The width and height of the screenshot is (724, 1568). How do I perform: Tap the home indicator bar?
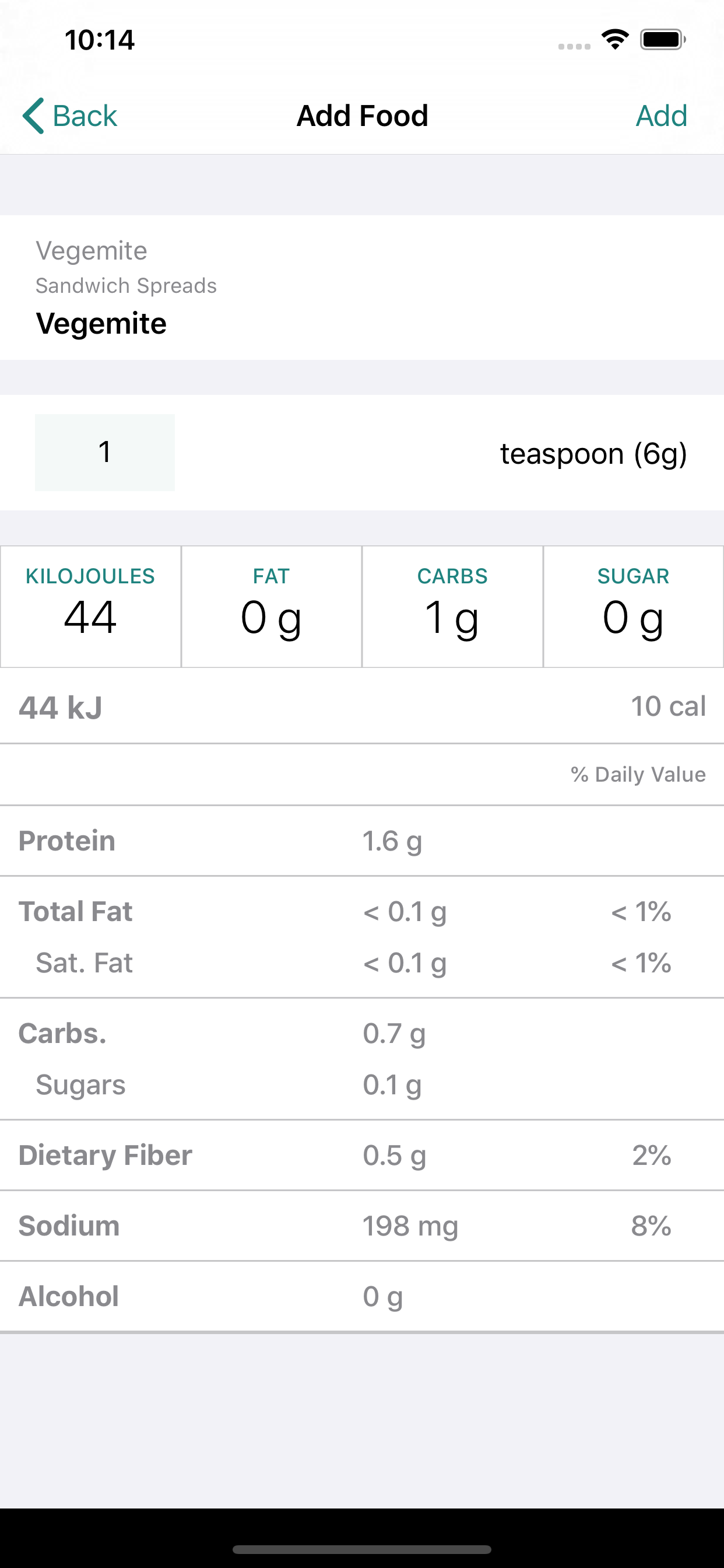coord(362,1549)
